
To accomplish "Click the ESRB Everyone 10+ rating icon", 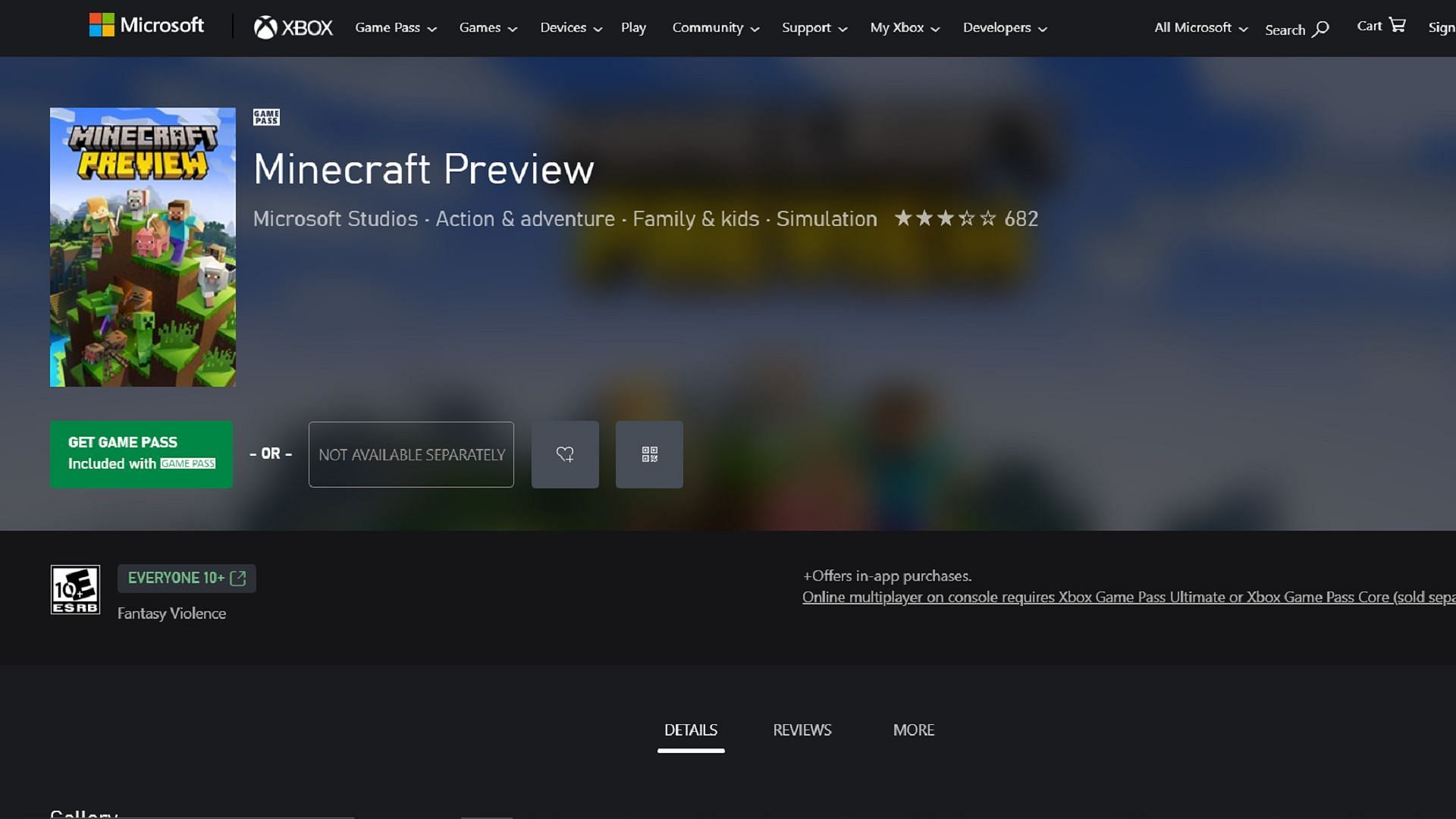I will pos(75,590).
